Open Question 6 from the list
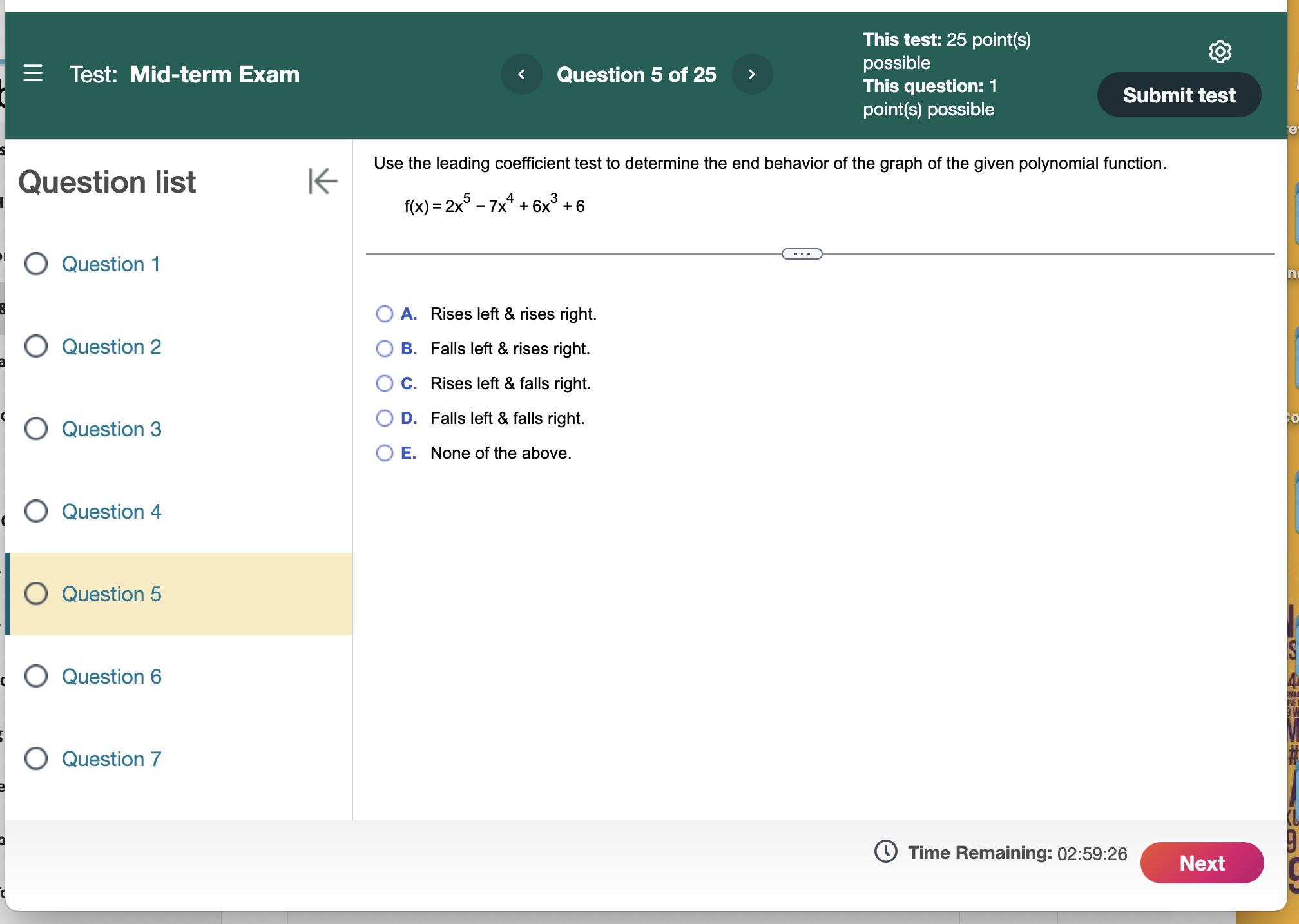Viewport: 1299px width, 924px height. coord(111,677)
